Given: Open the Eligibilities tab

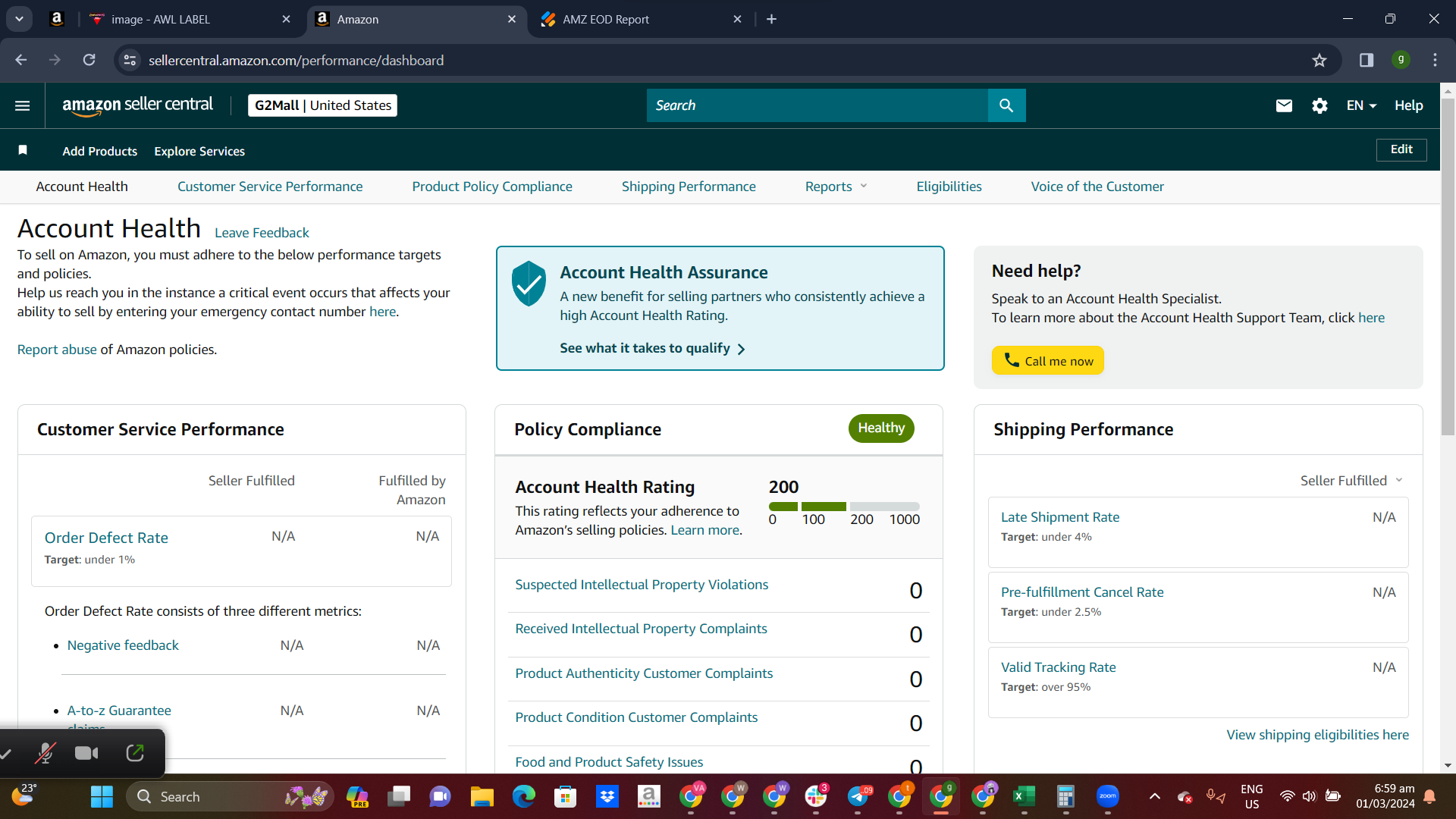Looking at the screenshot, I should (949, 187).
